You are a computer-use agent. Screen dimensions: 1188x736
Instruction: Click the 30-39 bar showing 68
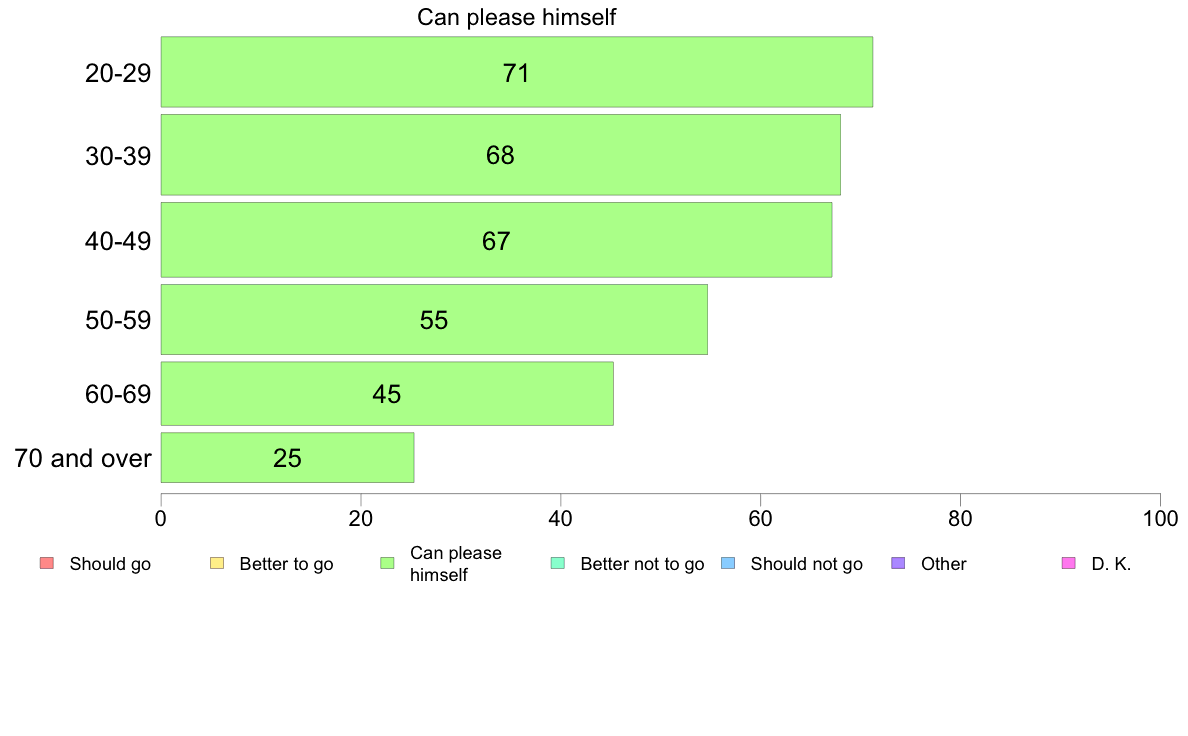point(500,155)
